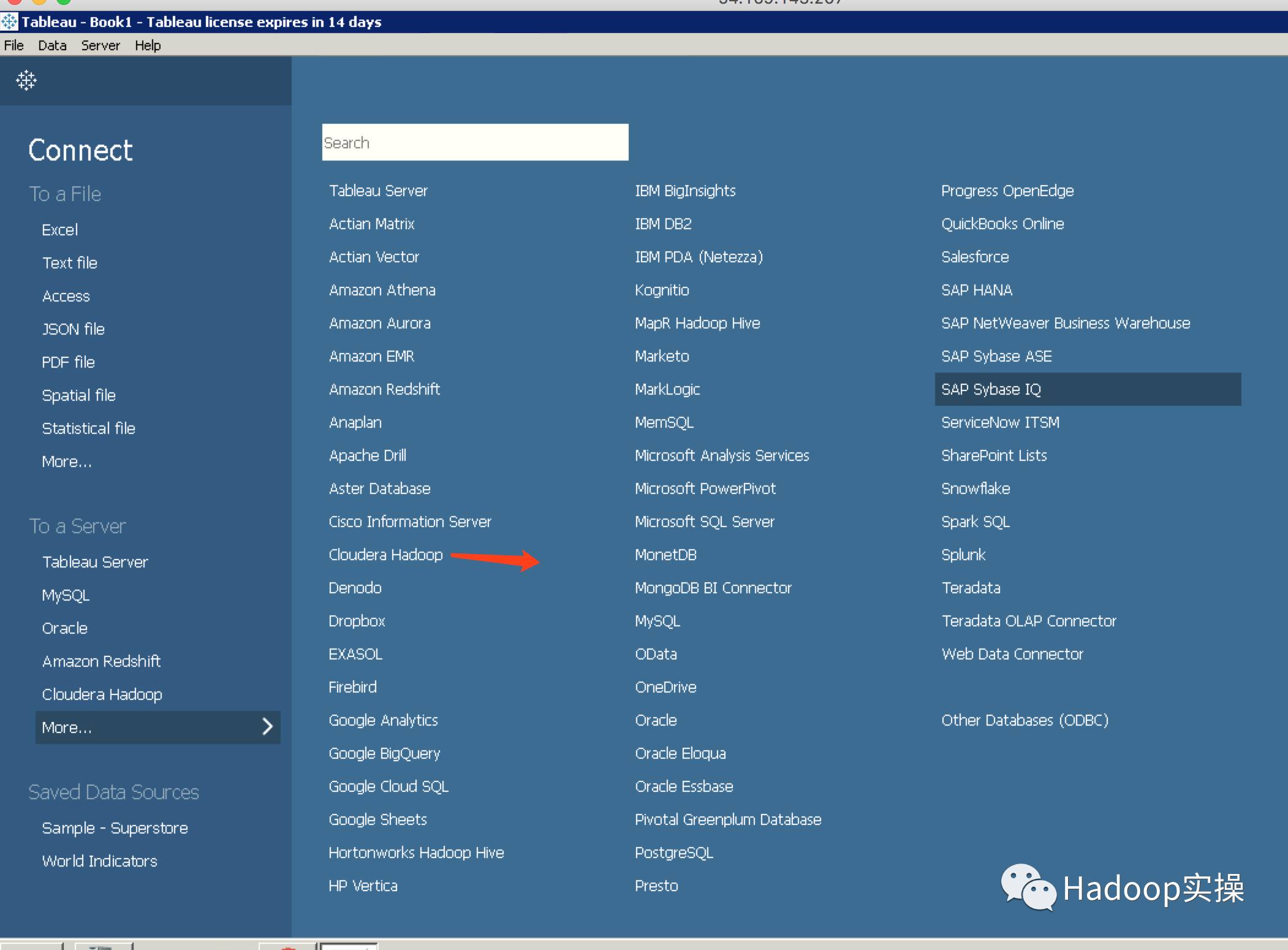Connect to an Excel file

60,230
